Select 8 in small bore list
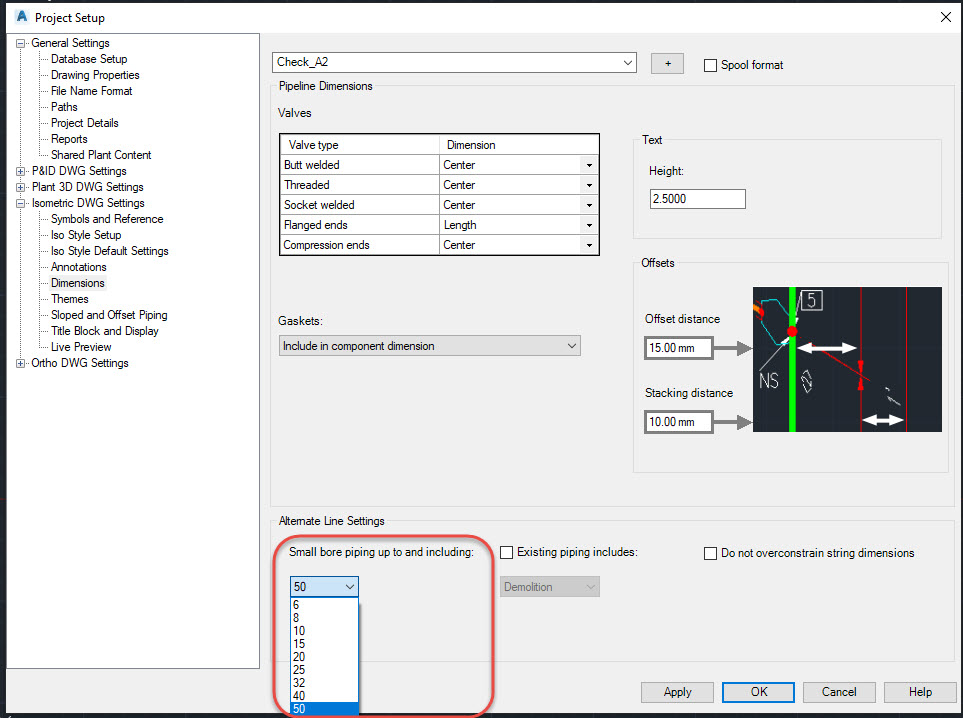963x718 pixels. pos(324,618)
